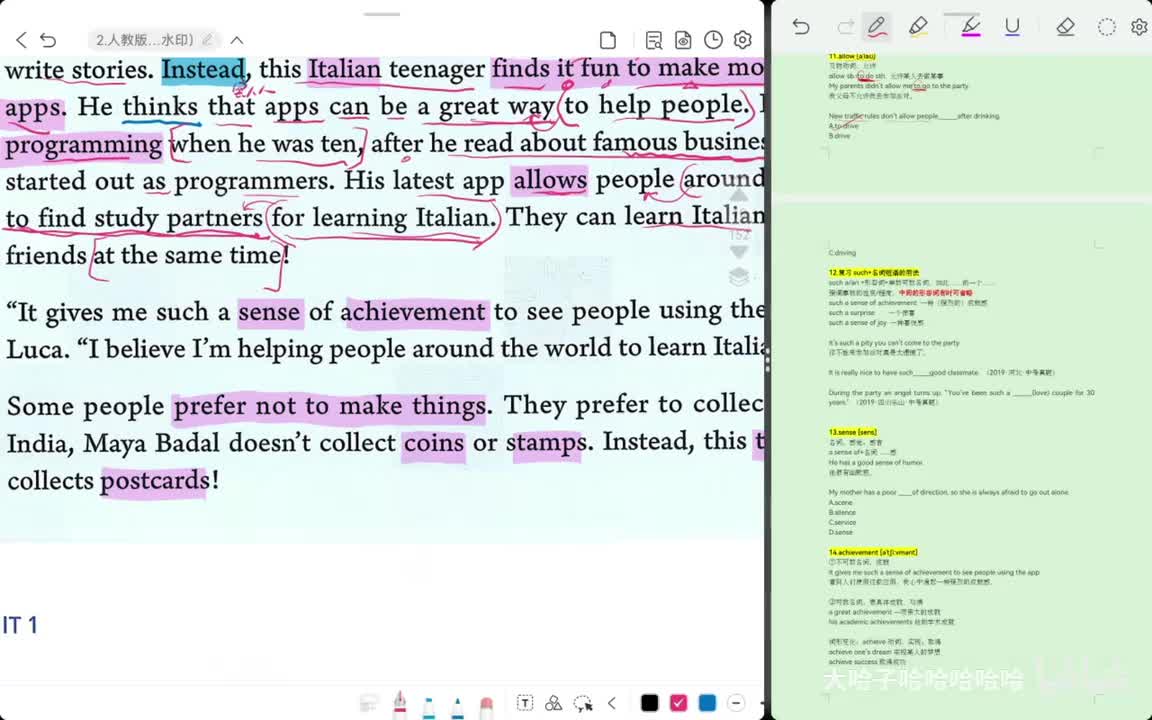Screen dimensions: 1152x720
Task: Select the yellow highlighter in right panel
Action: [x=918, y=27]
